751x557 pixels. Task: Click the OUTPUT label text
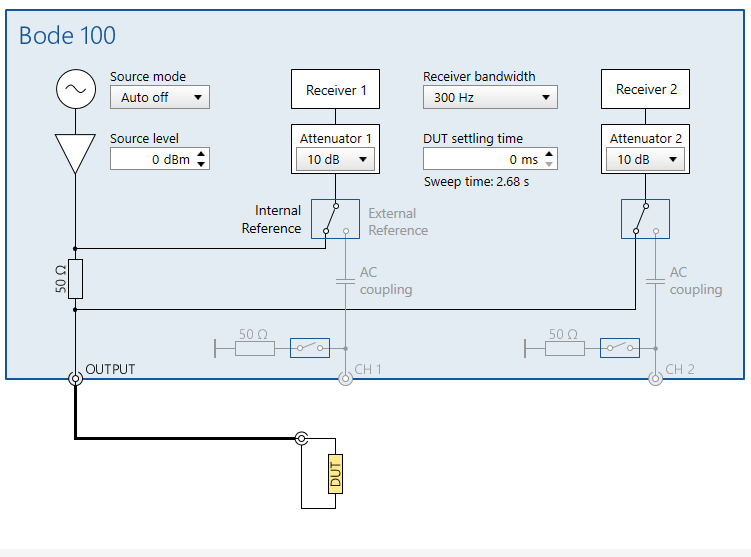click(110, 369)
